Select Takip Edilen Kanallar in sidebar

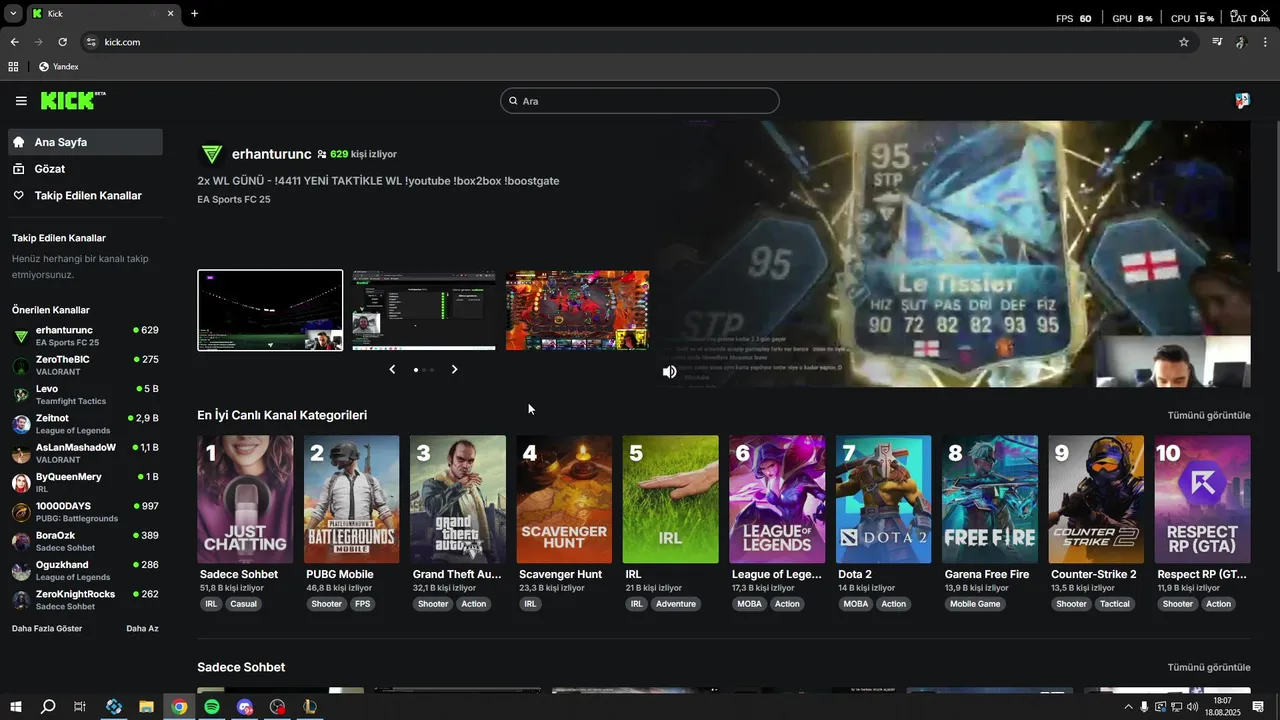click(x=85, y=196)
